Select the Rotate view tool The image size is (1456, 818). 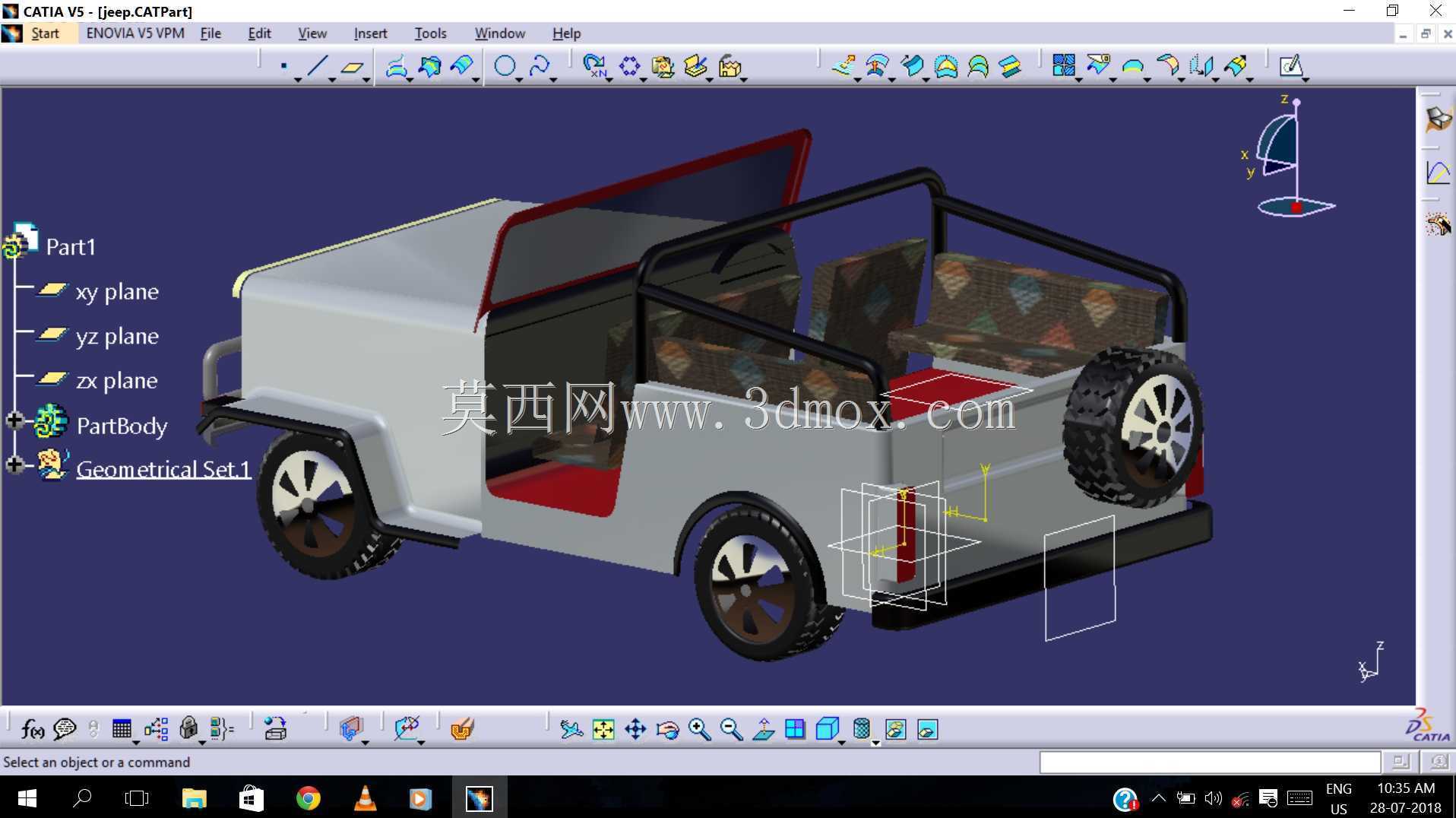pos(667,730)
